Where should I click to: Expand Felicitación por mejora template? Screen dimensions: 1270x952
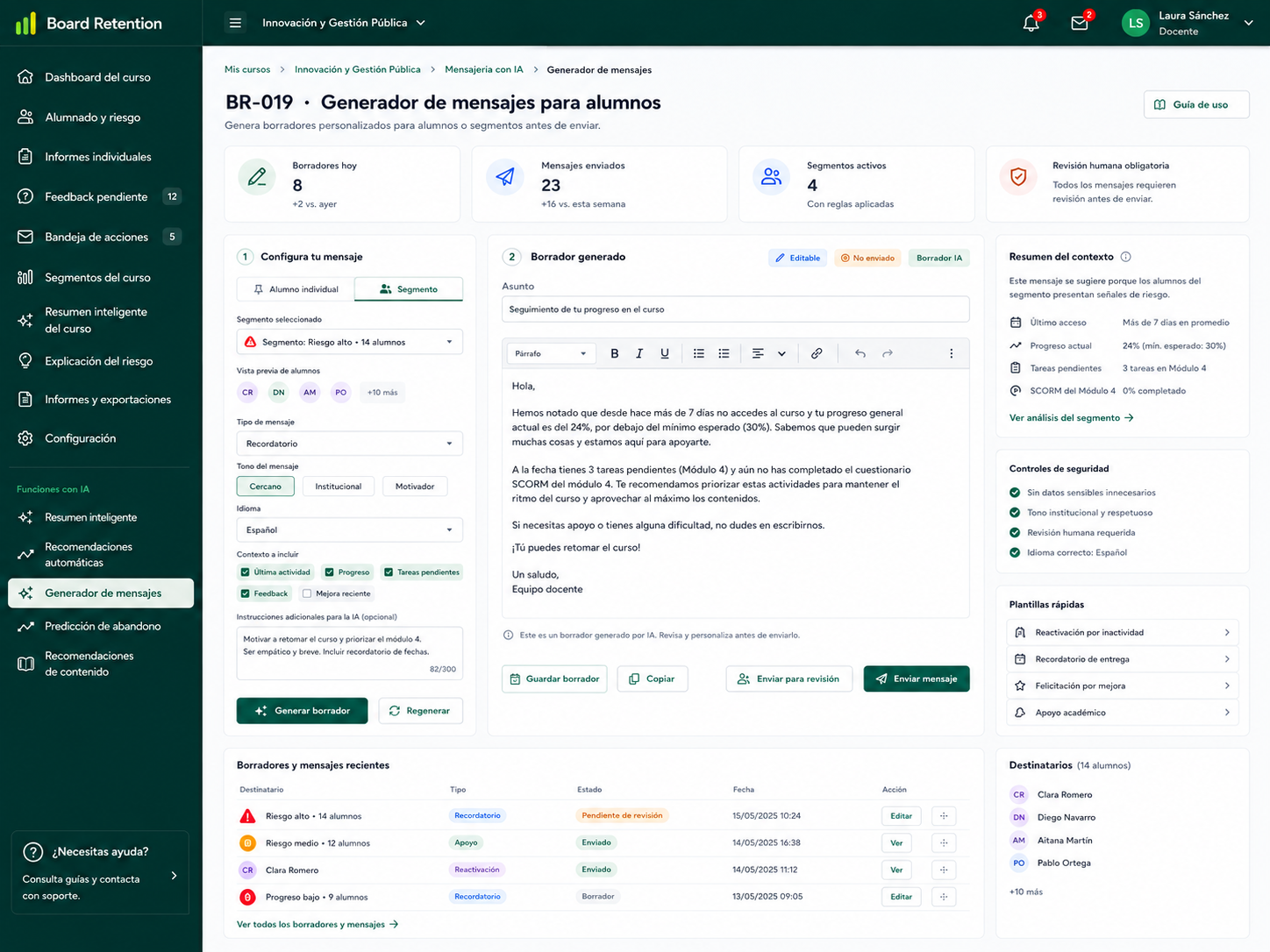coord(1123,686)
